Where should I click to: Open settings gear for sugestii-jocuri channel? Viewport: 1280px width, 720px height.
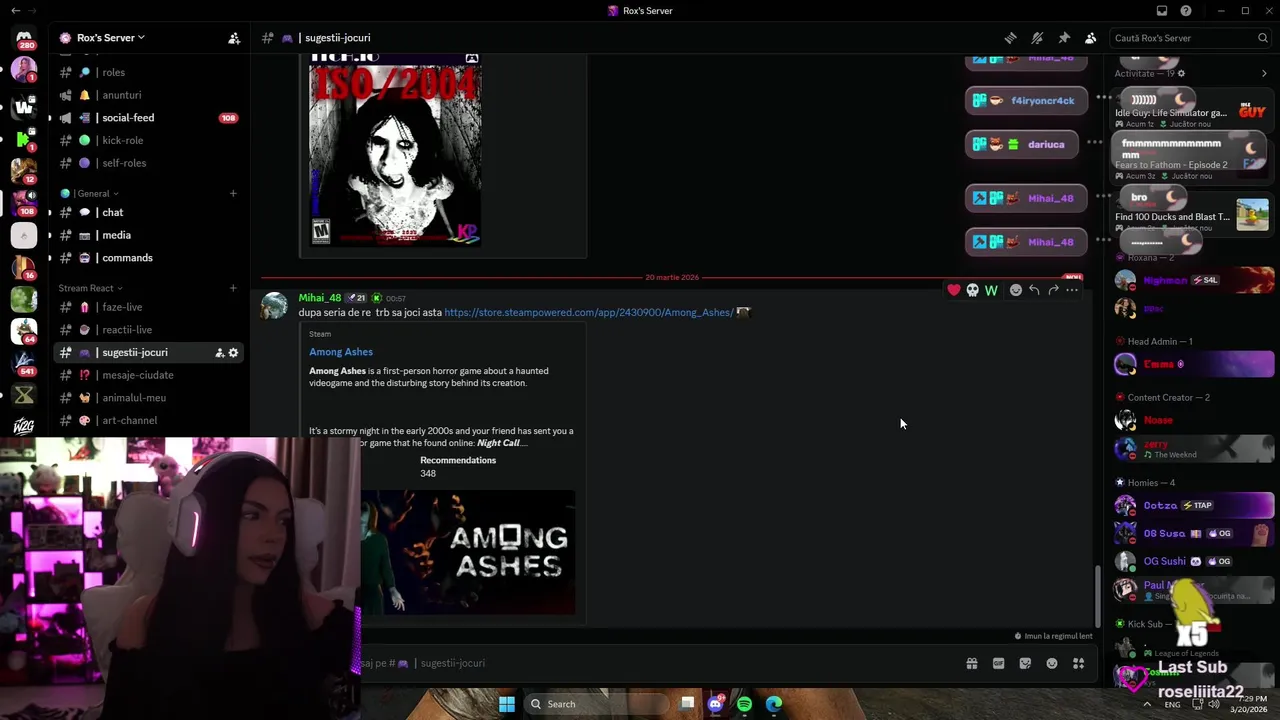pyautogui.click(x=234, y=353)
